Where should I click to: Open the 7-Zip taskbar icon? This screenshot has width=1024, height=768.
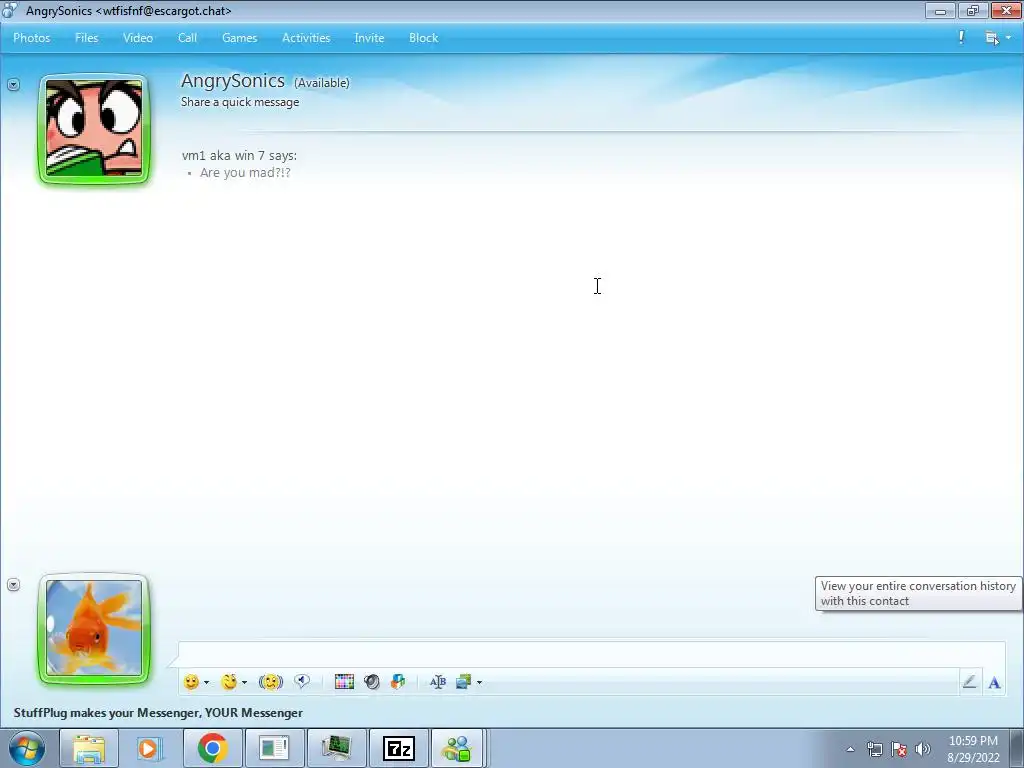click(x=399, y=748)
